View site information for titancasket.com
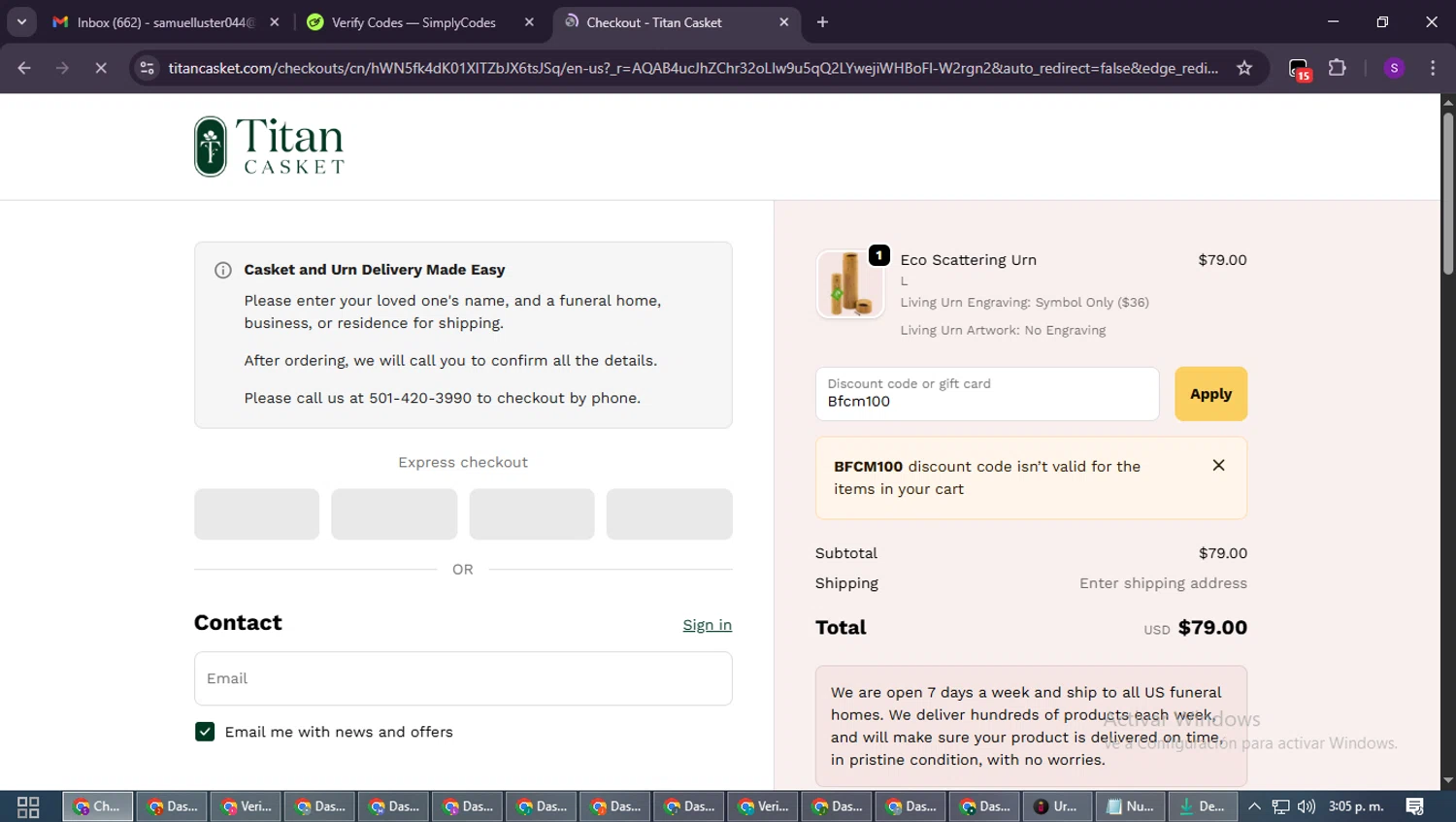This screenshot has width=1456, height=822. click(x=147, y=68)
